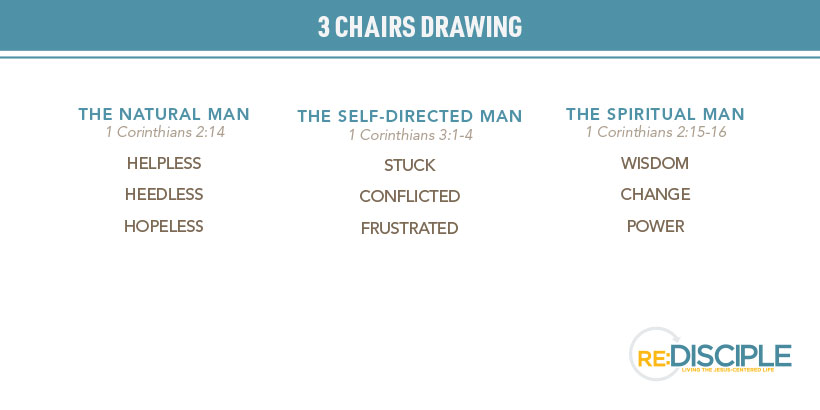Click the word HELPLESS
The height and width of the screenshot is (410, 820).
tap(164, 163)
